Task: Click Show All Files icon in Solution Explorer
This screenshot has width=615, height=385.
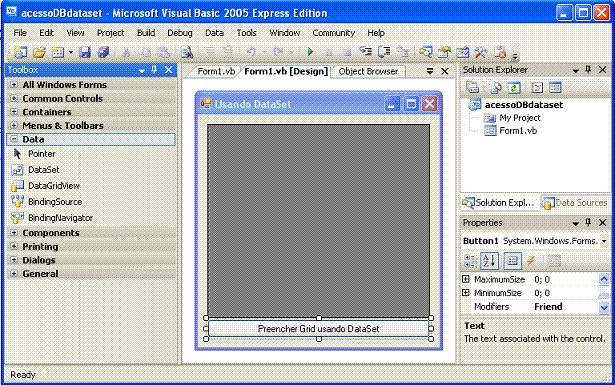Action: (495, 87)
